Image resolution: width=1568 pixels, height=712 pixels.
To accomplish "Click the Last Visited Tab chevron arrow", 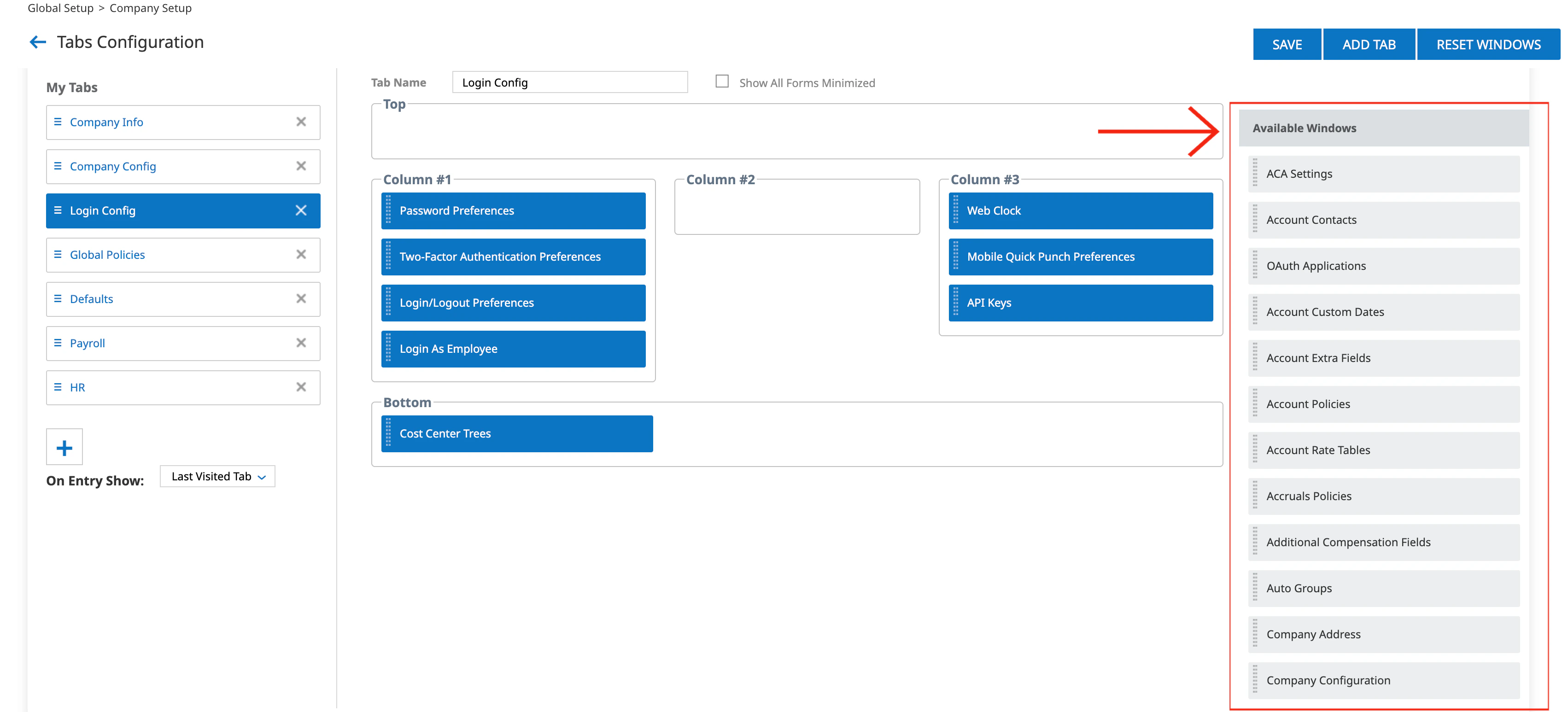I will coord(263,477).
